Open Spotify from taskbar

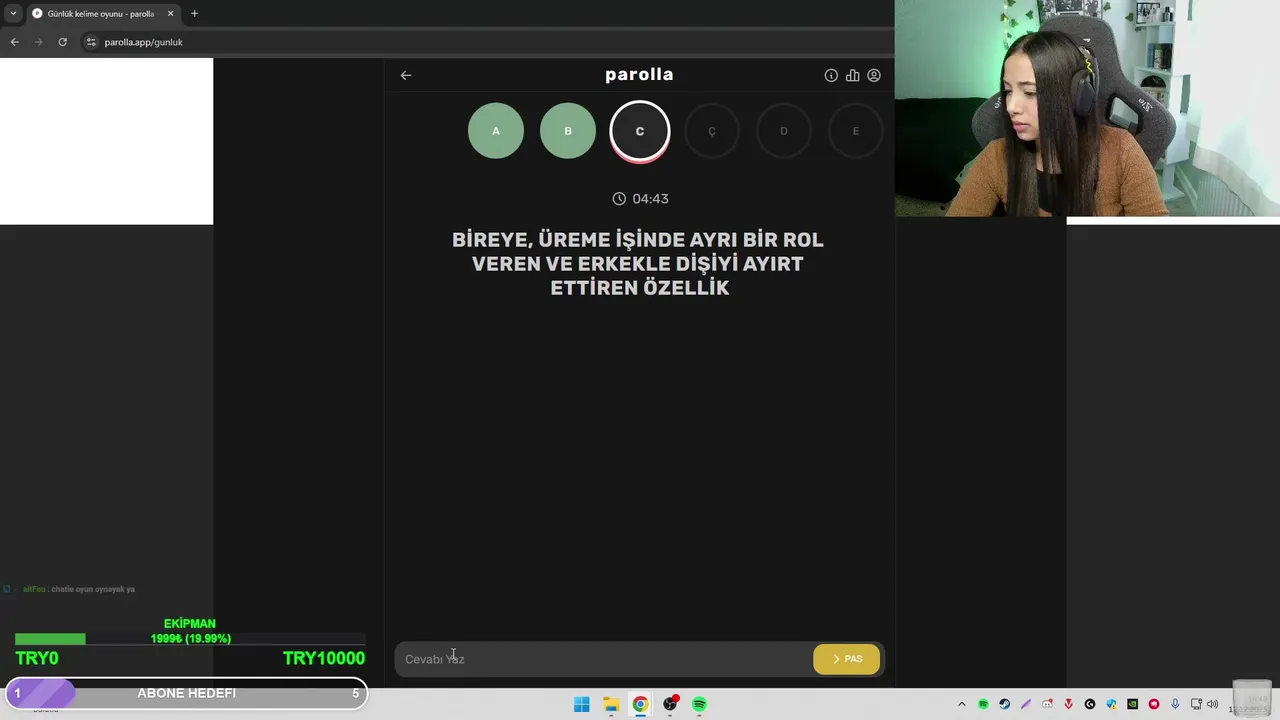(x=699, y=705)
